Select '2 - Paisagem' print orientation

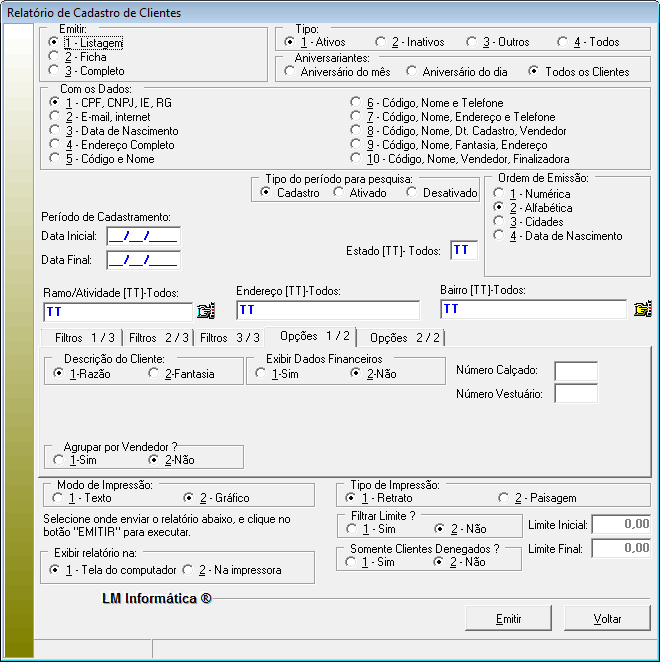(x=503, y=498)
